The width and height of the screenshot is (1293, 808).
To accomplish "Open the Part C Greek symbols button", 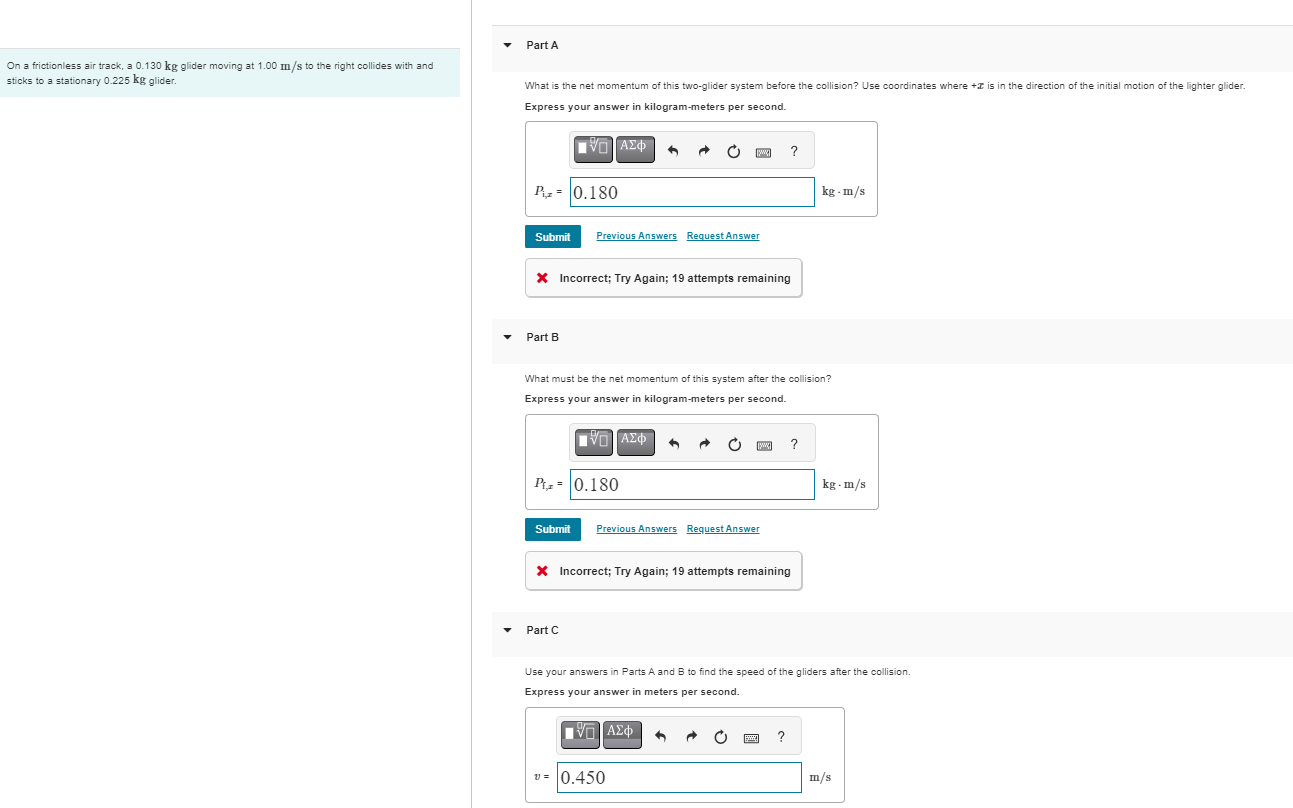I will (x=622, y=735).
